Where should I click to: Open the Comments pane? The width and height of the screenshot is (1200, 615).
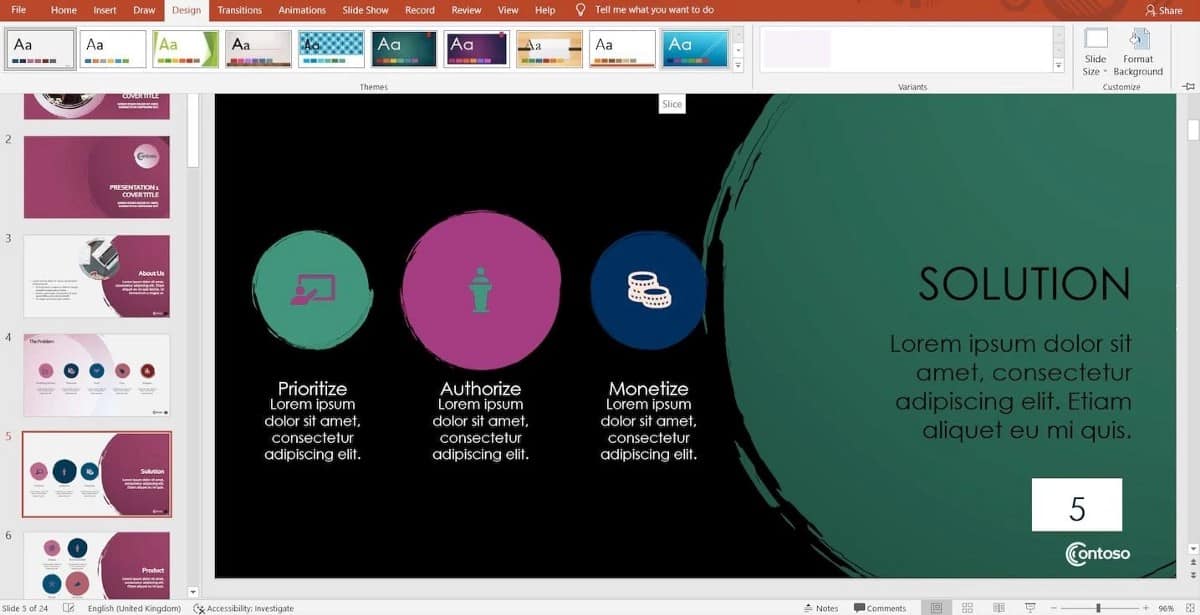[880, 607]
